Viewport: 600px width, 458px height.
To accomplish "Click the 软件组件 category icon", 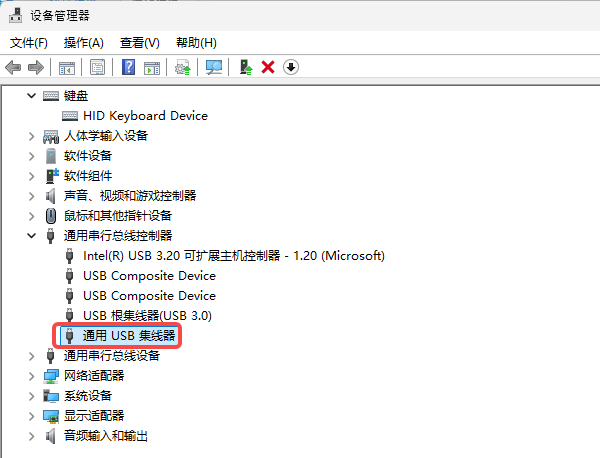I will click(x=52, y=176).
